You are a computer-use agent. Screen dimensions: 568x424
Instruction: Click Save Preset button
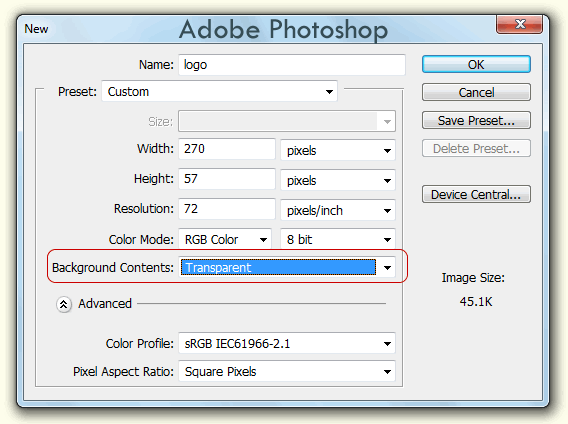(x=476, y=120)
